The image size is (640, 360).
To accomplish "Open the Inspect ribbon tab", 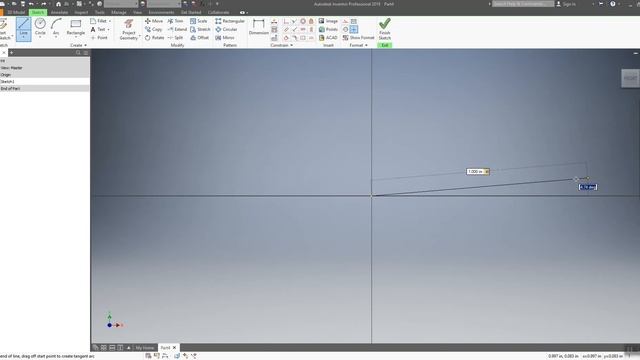I will point(81,12).
